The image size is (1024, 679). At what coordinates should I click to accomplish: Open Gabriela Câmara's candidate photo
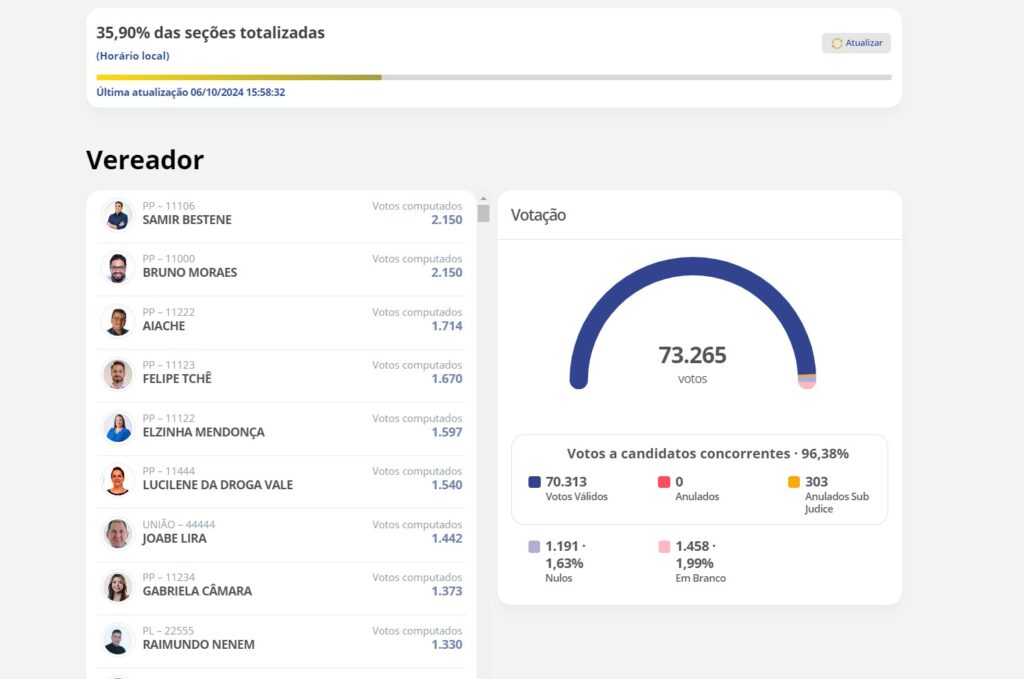(118, 587)
